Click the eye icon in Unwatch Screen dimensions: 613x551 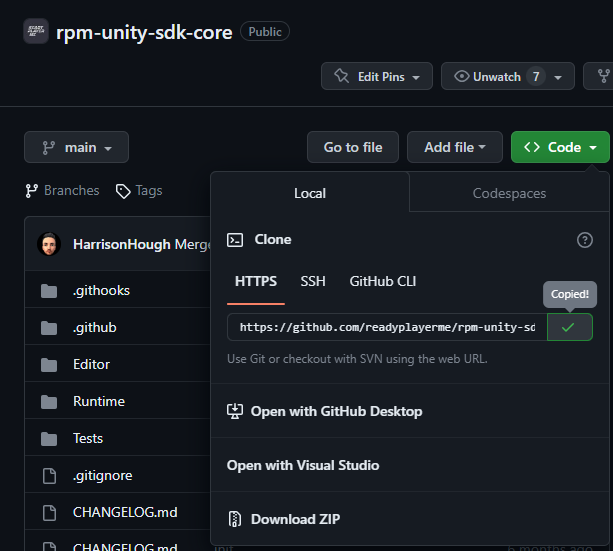(461, 76)
